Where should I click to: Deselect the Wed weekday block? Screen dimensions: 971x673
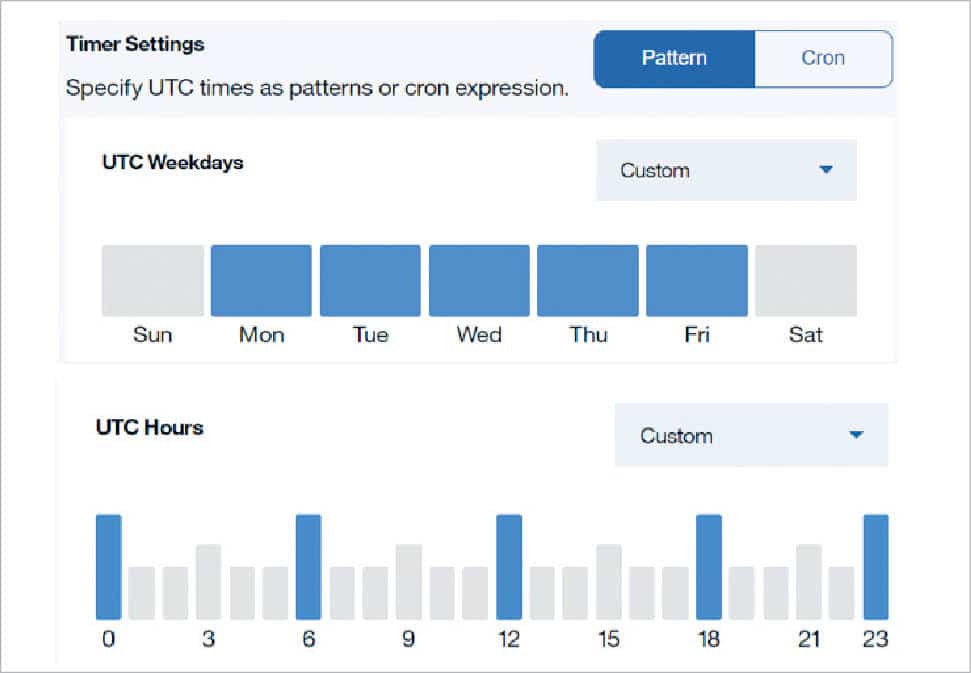(x=479, y=281)
